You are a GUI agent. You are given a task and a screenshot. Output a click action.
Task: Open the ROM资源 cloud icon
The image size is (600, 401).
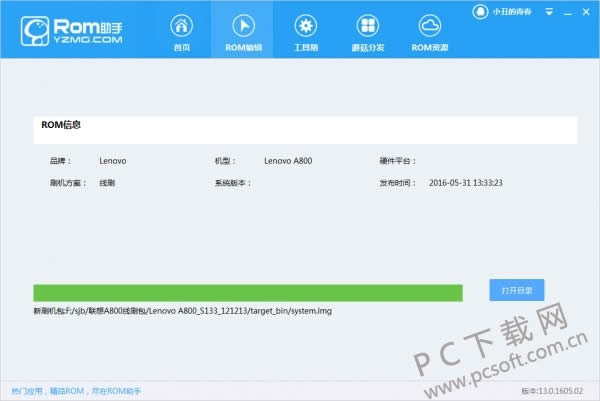point(430,26)
